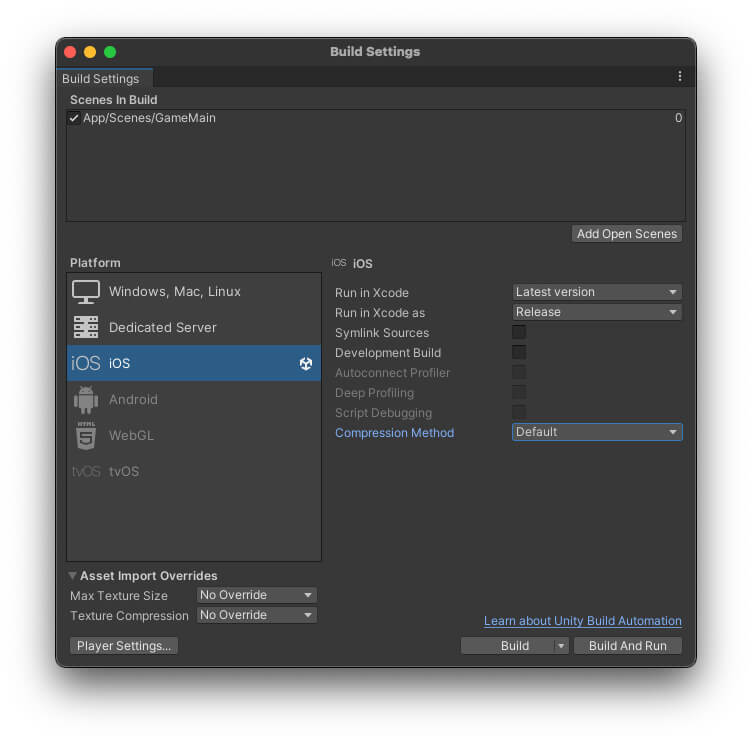Click the Compression Method label
Image resolution: width=752 pixels, height=741 pixels.
click(394, 433)
